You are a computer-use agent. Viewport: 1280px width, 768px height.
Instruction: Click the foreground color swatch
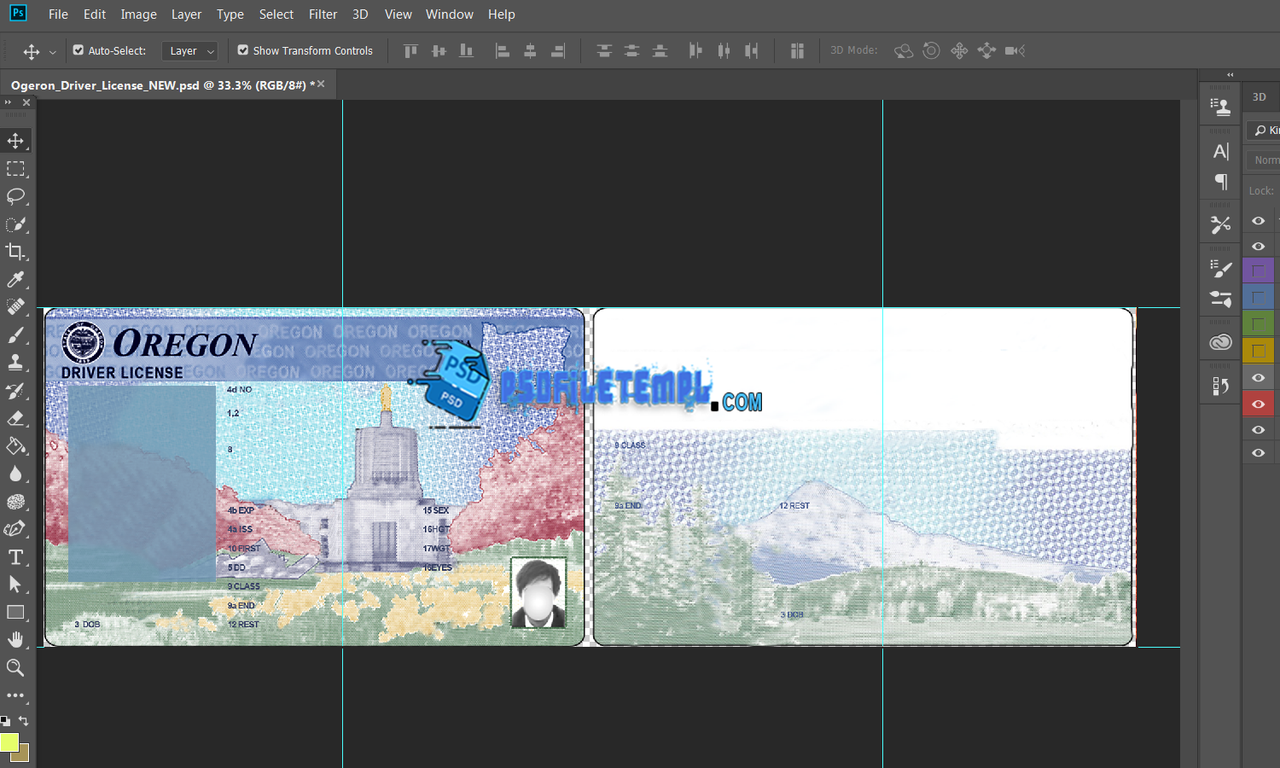(9, 742)
